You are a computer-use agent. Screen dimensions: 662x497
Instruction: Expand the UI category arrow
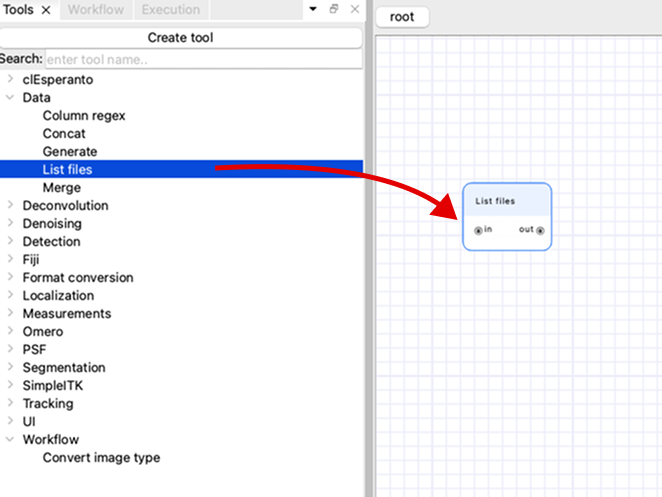pyautogui.click(x=10, y=421)
